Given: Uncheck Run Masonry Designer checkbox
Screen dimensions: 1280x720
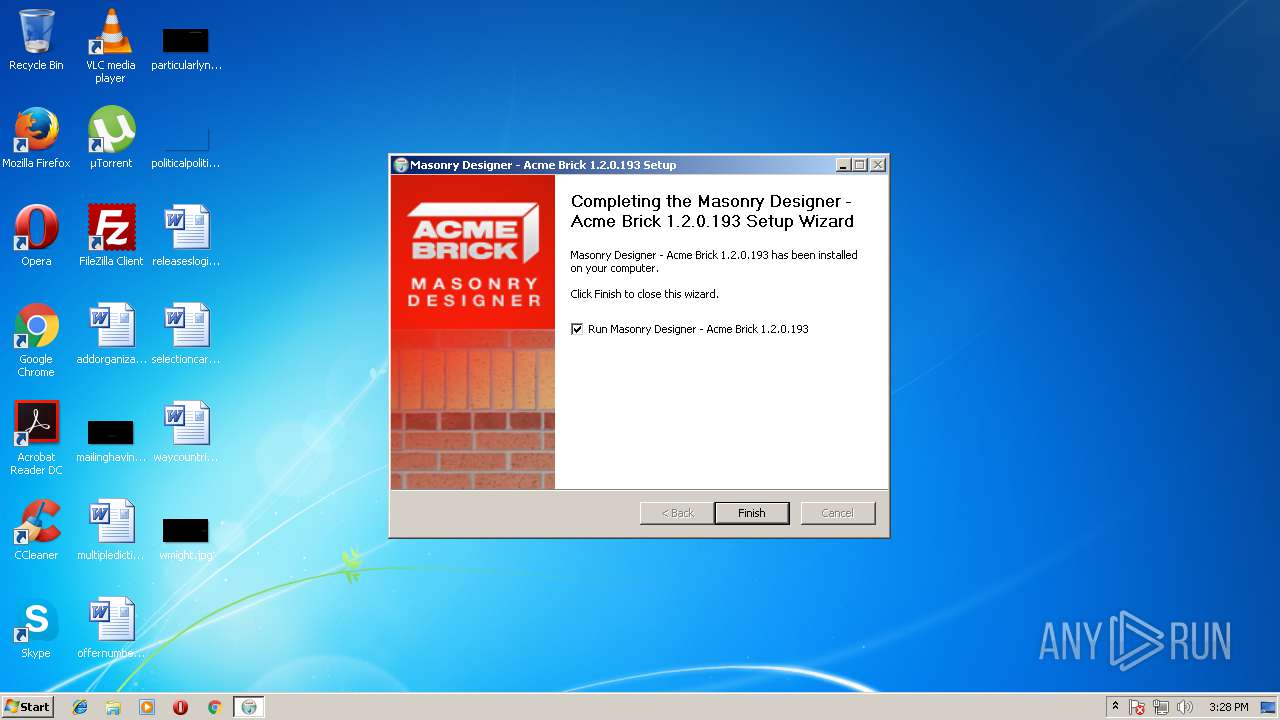Looking at the screenshot, I should coord(577,329).
